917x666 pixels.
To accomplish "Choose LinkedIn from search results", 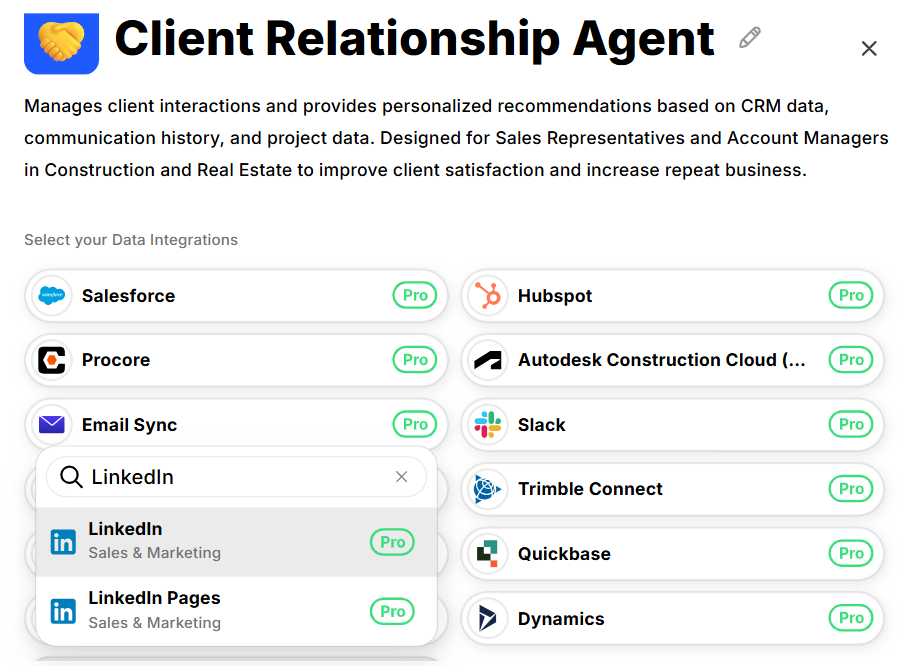I will click(236, 541).
